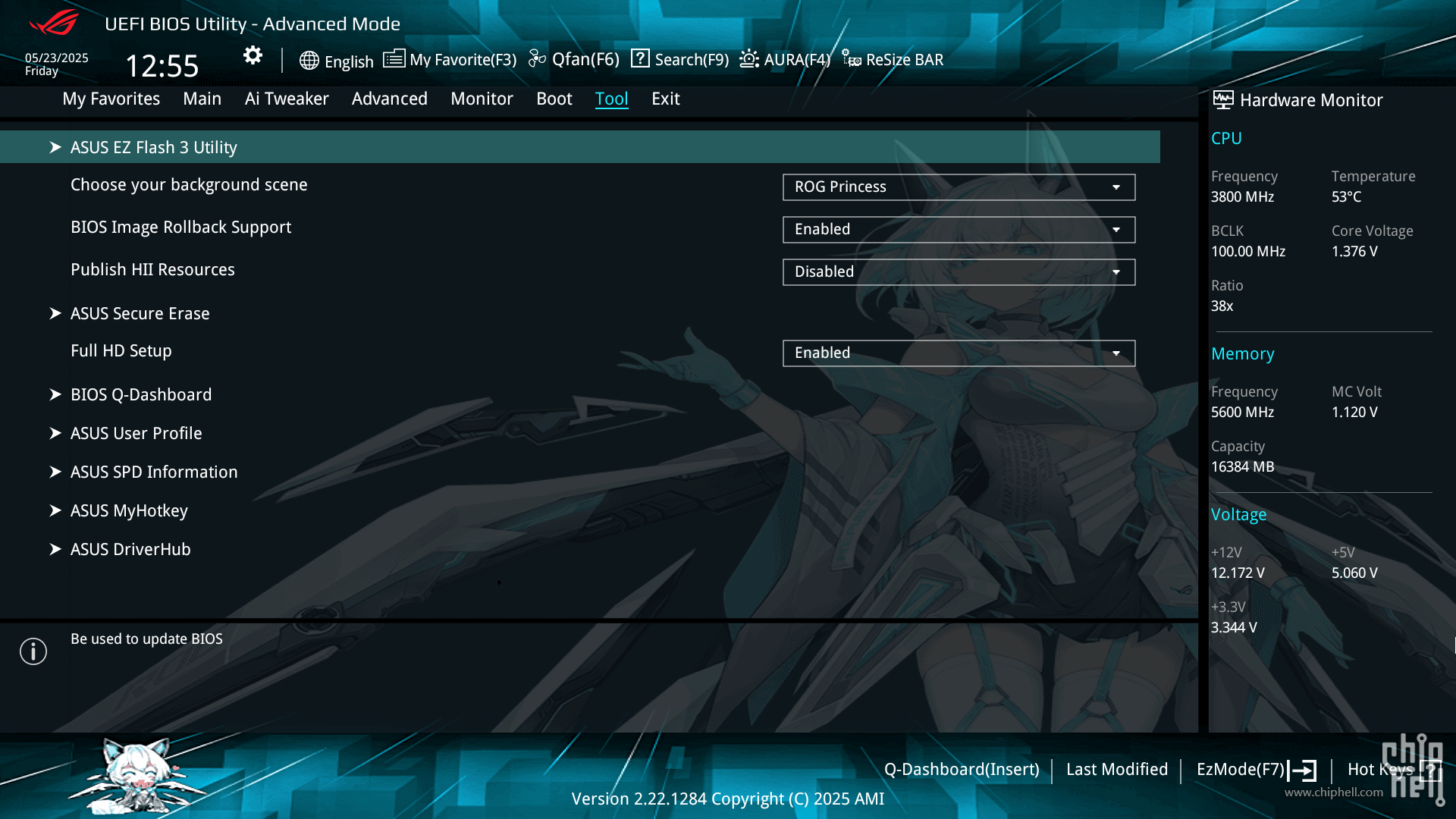Click the Hot Keys question mark icon
This screenshot has height=819, width=1456.
[x=1430, y=770]
